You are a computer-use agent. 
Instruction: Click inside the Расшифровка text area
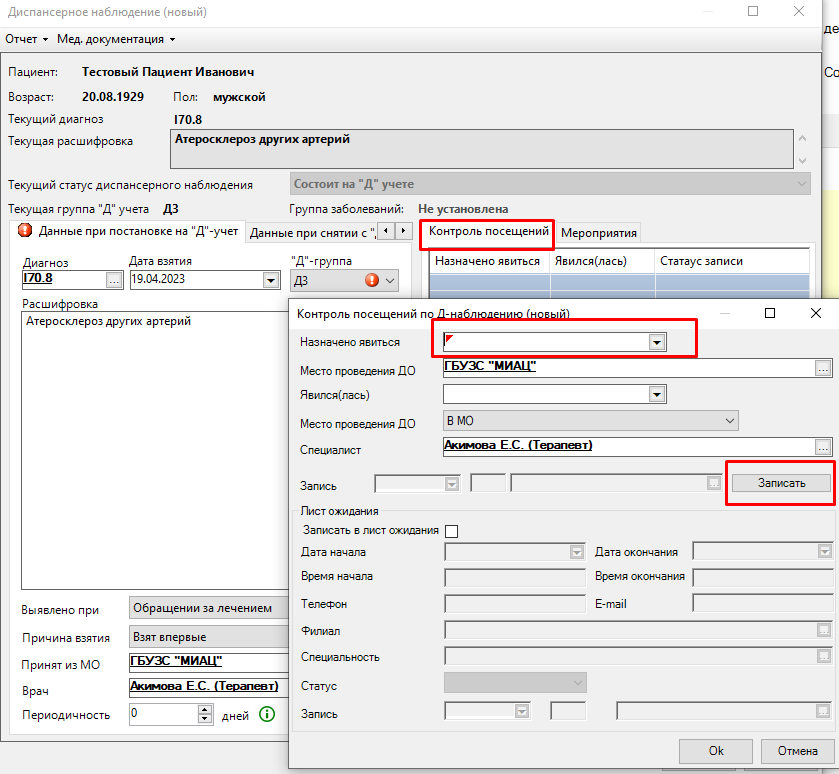tap(155, 450)
